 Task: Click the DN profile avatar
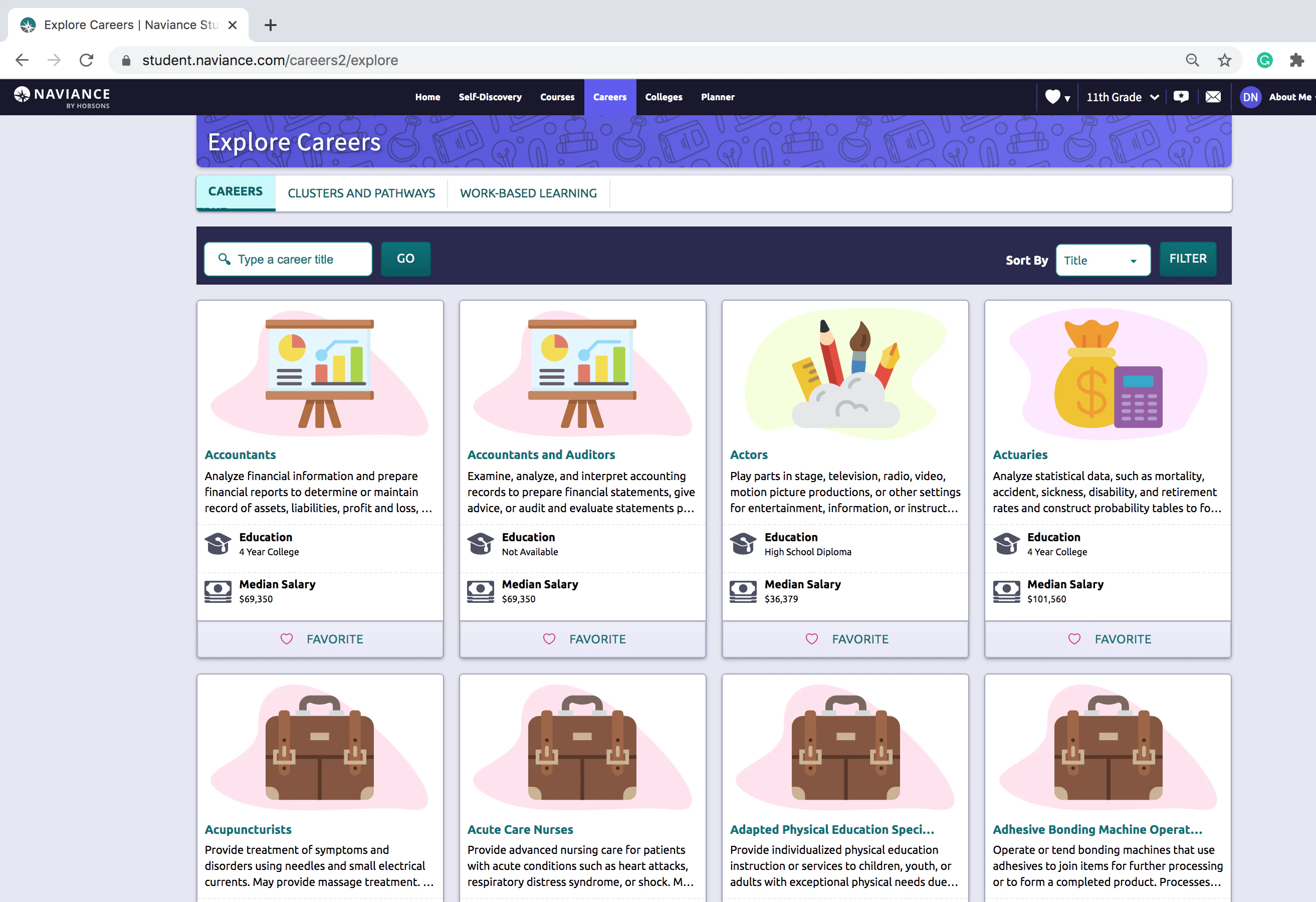click(1251, 97)
